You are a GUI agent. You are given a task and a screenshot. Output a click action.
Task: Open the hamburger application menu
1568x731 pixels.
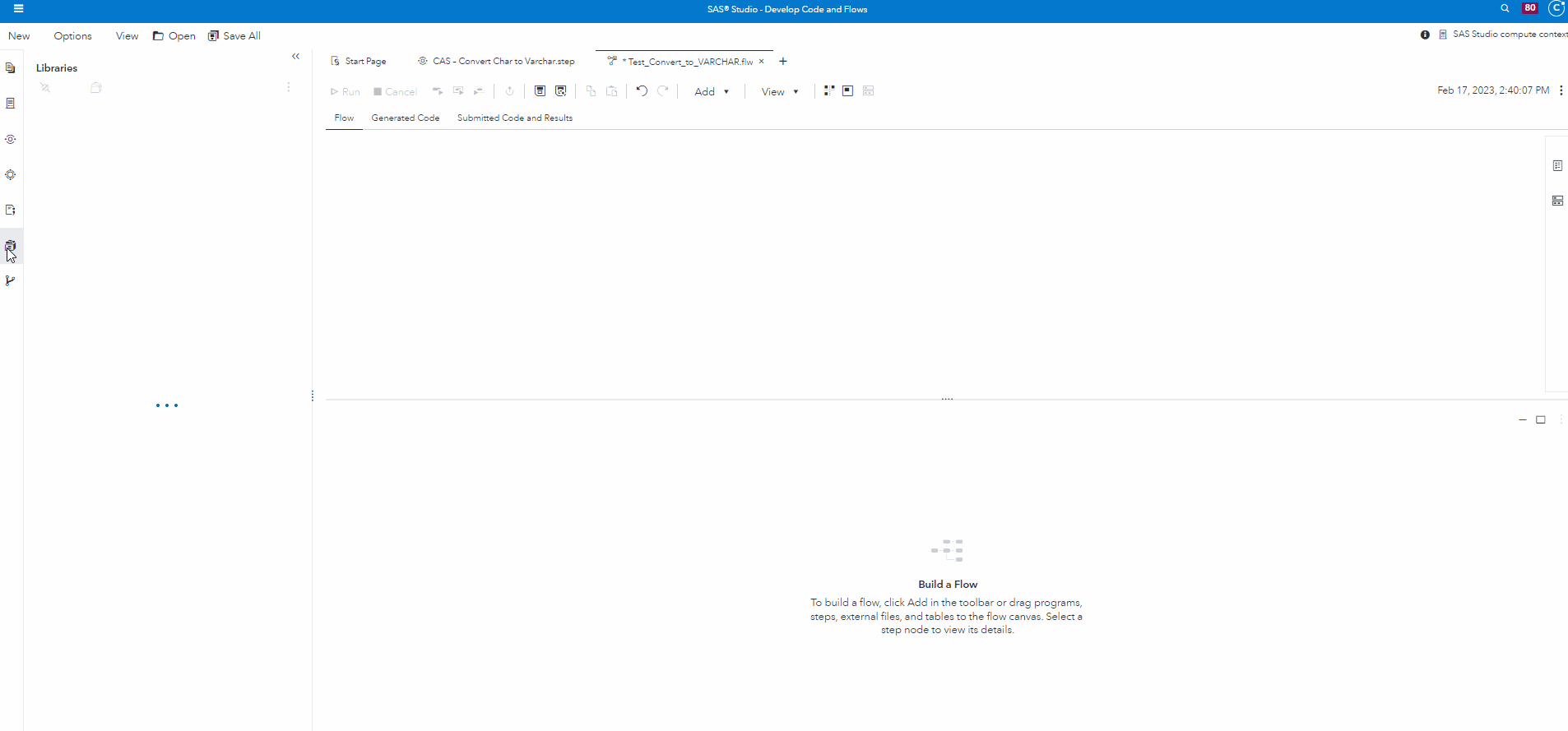click(x=18, y=9)
